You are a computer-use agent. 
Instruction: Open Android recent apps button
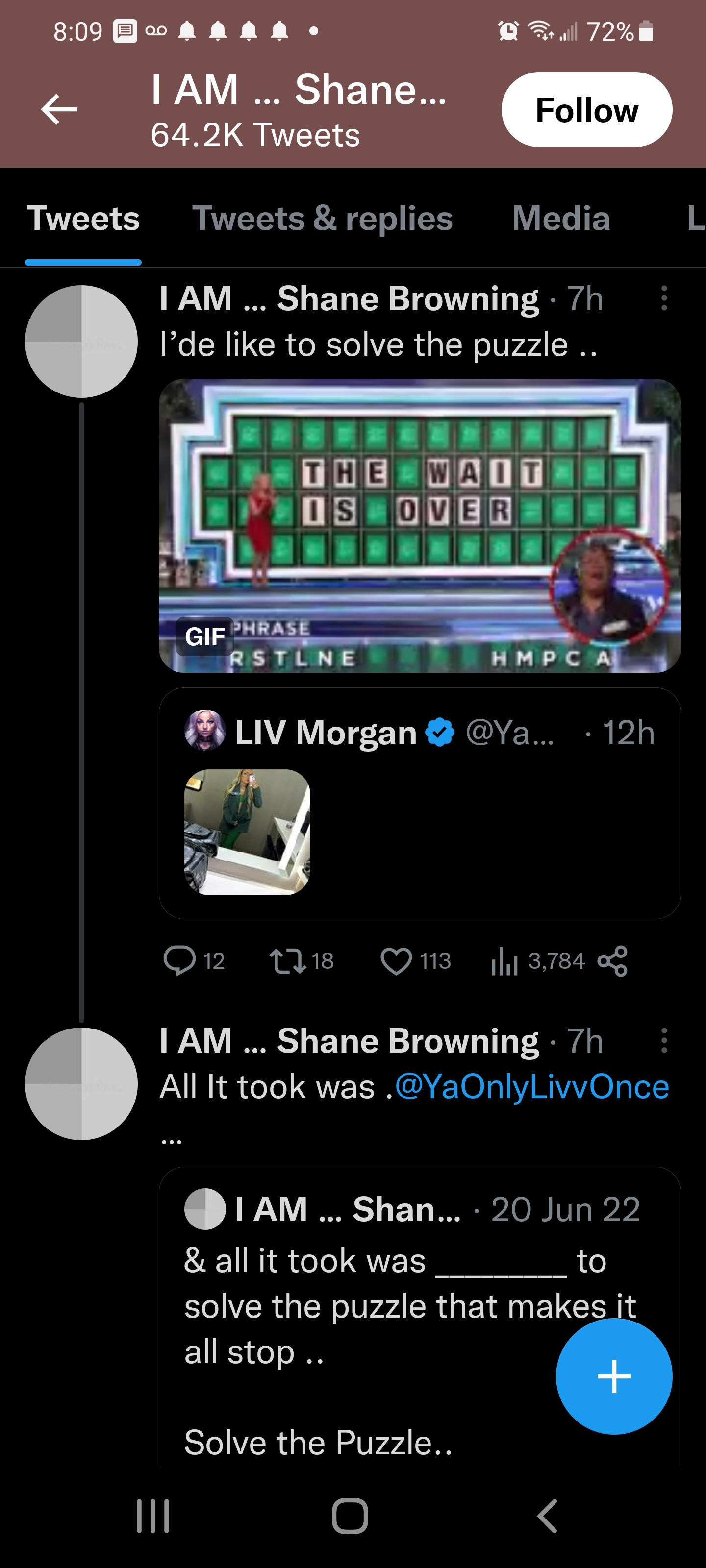(x=152, y=1516)
